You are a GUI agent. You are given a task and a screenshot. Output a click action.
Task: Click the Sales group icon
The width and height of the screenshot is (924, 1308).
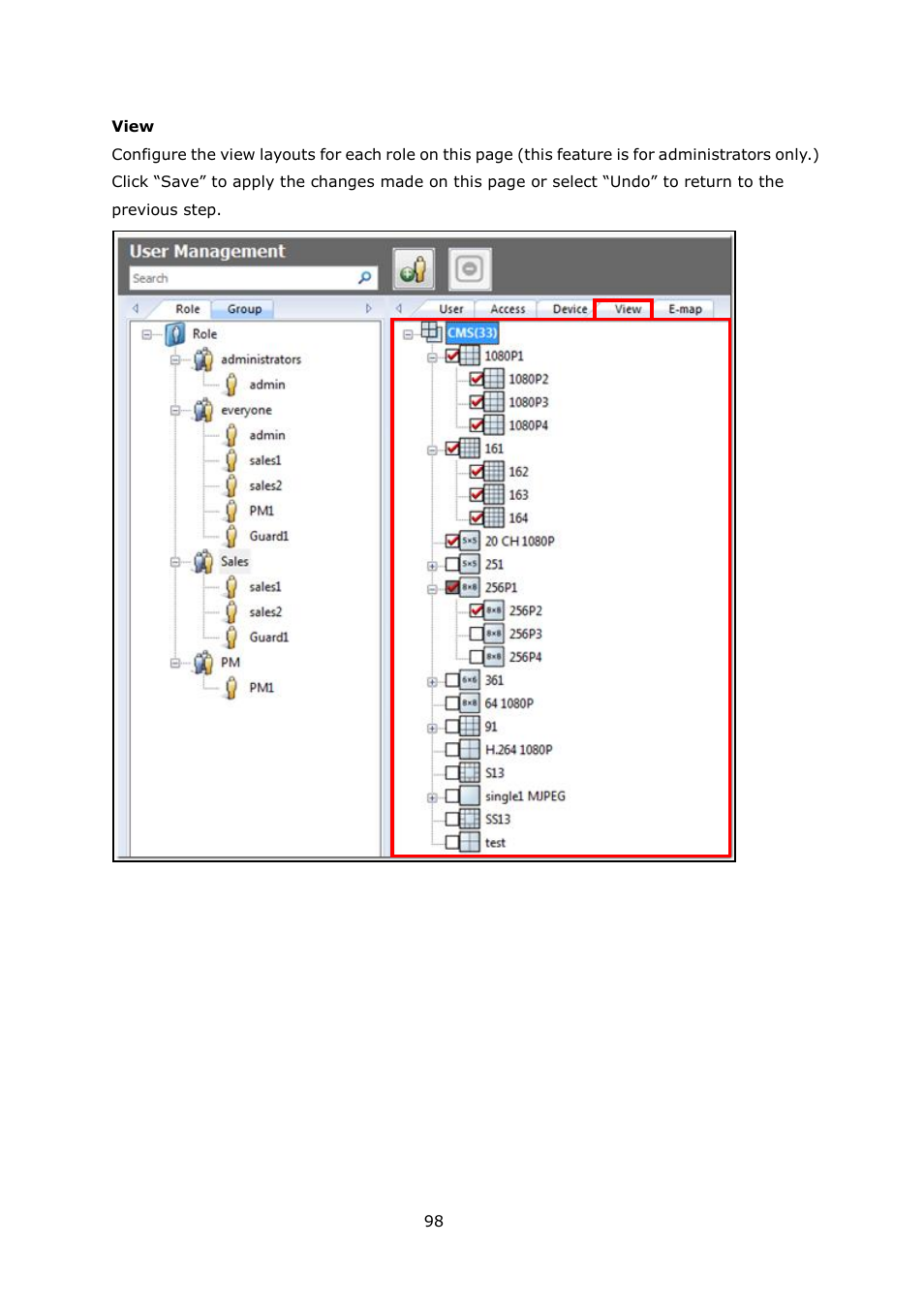203,562
